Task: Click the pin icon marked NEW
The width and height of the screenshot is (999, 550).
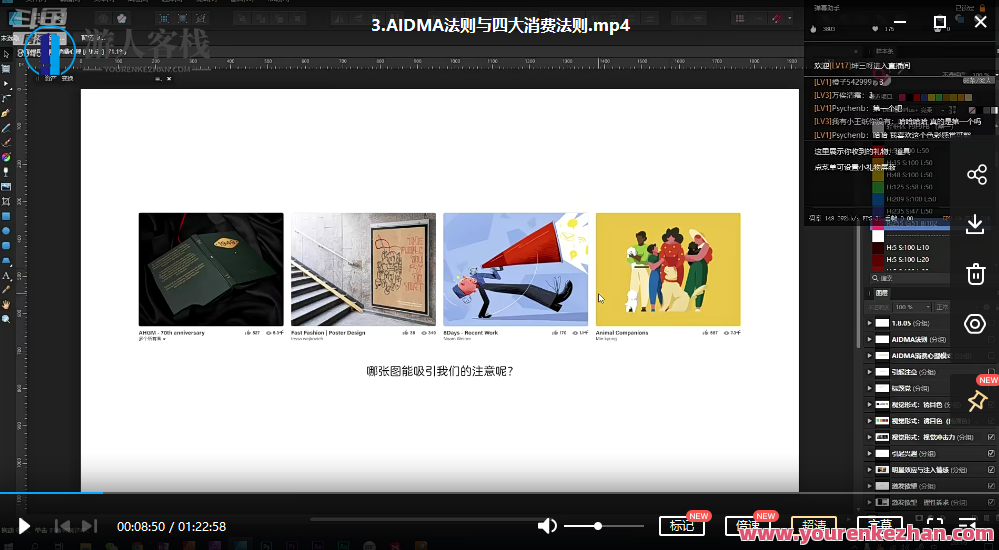Action: (x=977, y=400)
